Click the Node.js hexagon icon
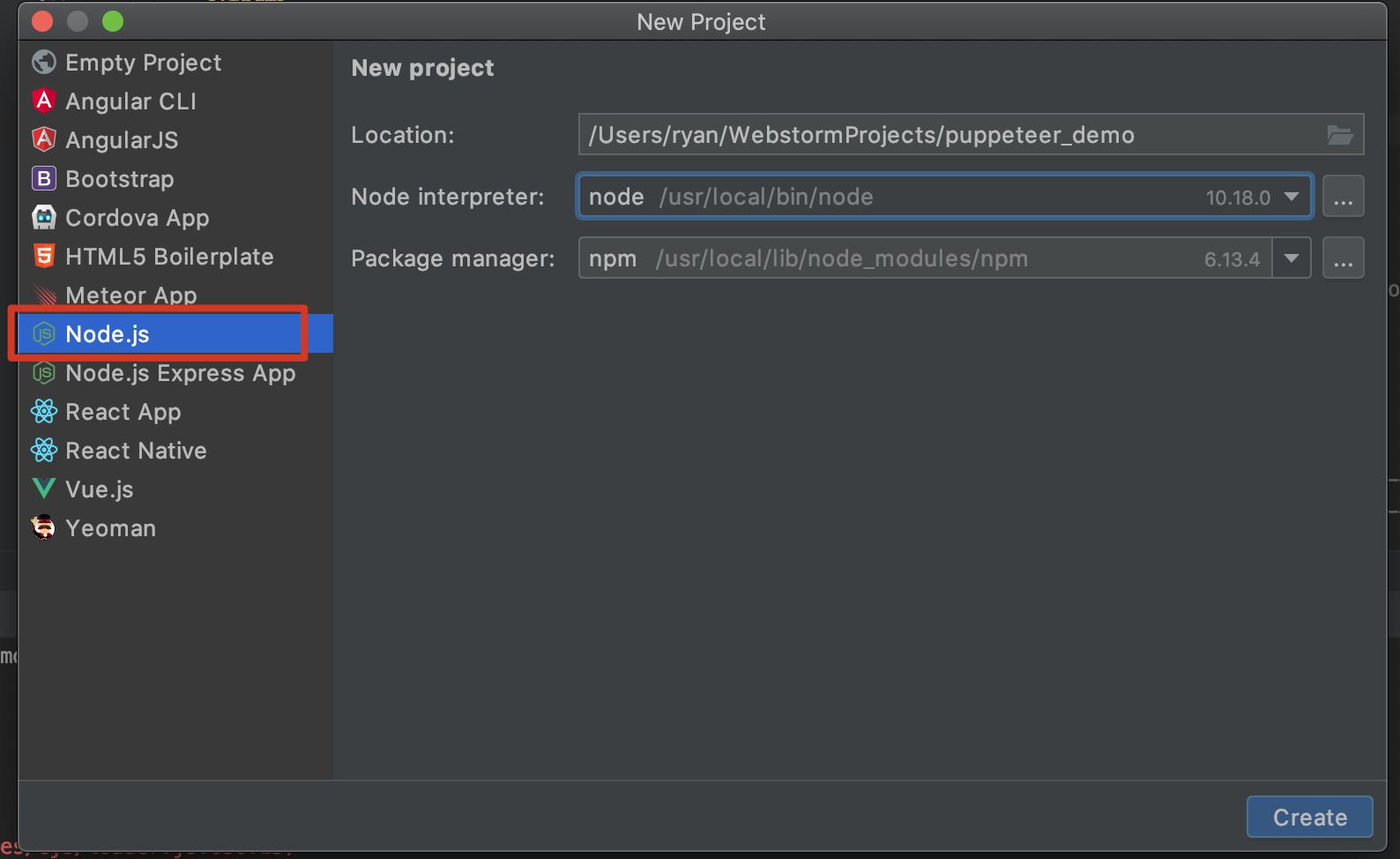Image resolution: width=1400 pixels, height=859 pixels. pyautogui.click(x=44, y=334)
